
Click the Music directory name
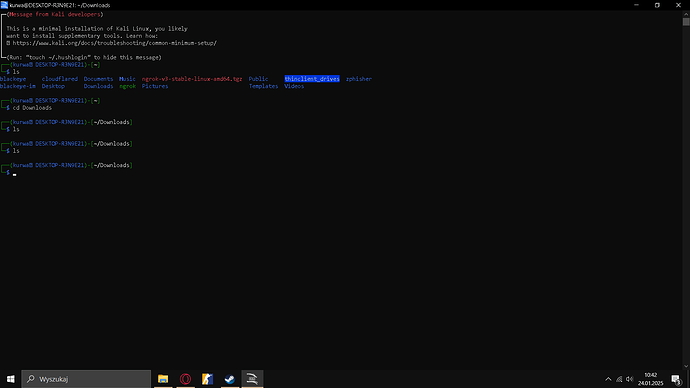tap(127, 79)
